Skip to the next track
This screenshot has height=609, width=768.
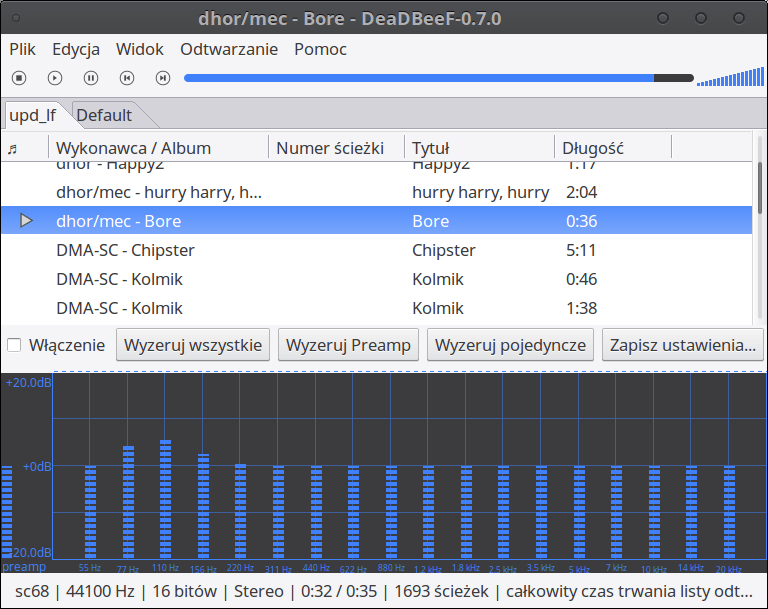pyautogui.click(x=163, y=78)
